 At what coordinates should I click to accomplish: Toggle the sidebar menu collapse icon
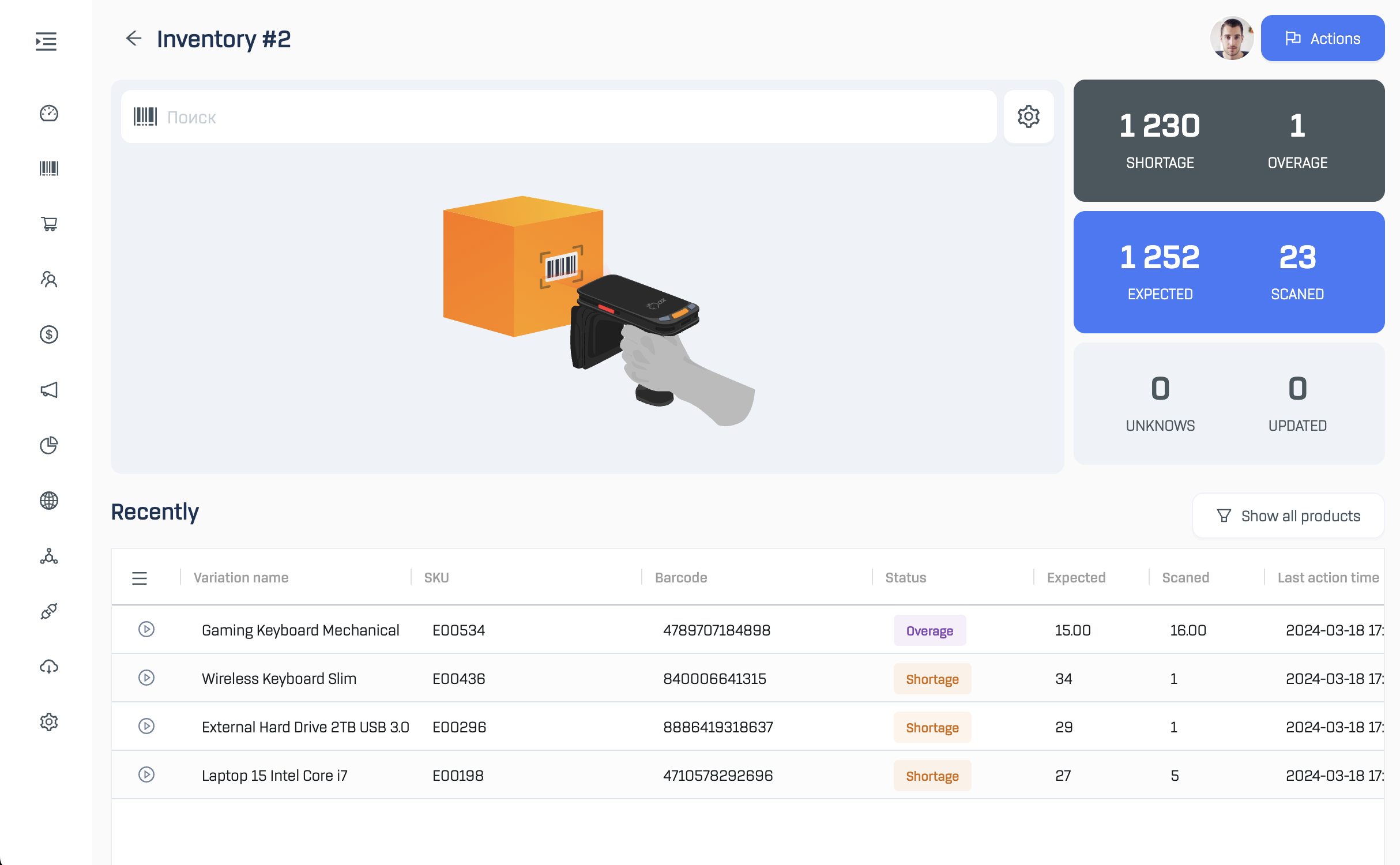(46, 42)
